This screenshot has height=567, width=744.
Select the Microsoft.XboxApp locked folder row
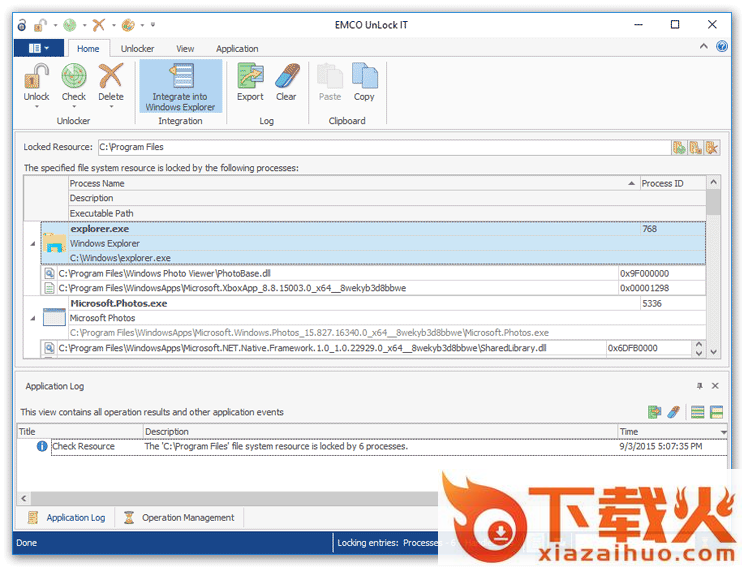373,288
